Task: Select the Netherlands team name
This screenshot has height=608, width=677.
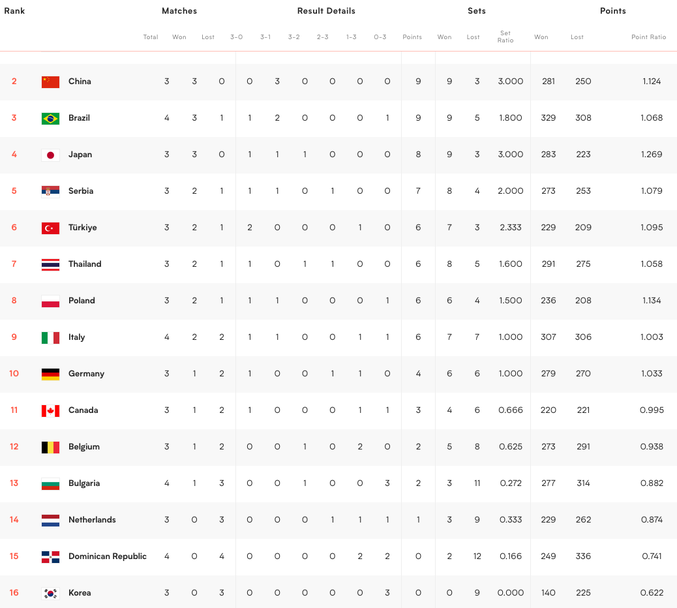Action: tap(92, 520)
